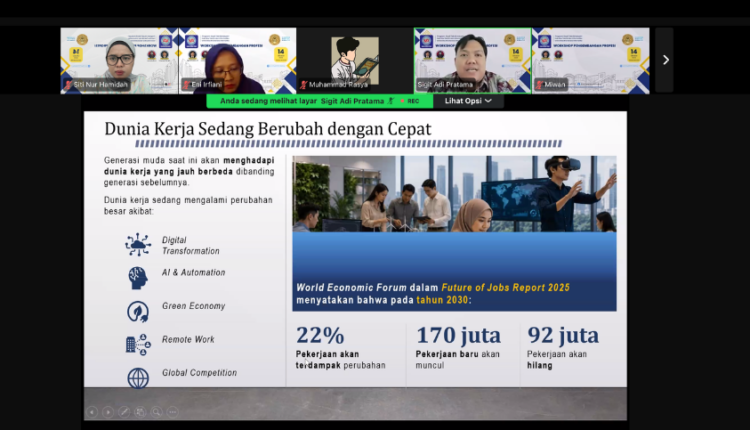The width and height of the screenshot is (750, 430).
Task: Click the 'Global Competition' label
Action: [199, 373]
